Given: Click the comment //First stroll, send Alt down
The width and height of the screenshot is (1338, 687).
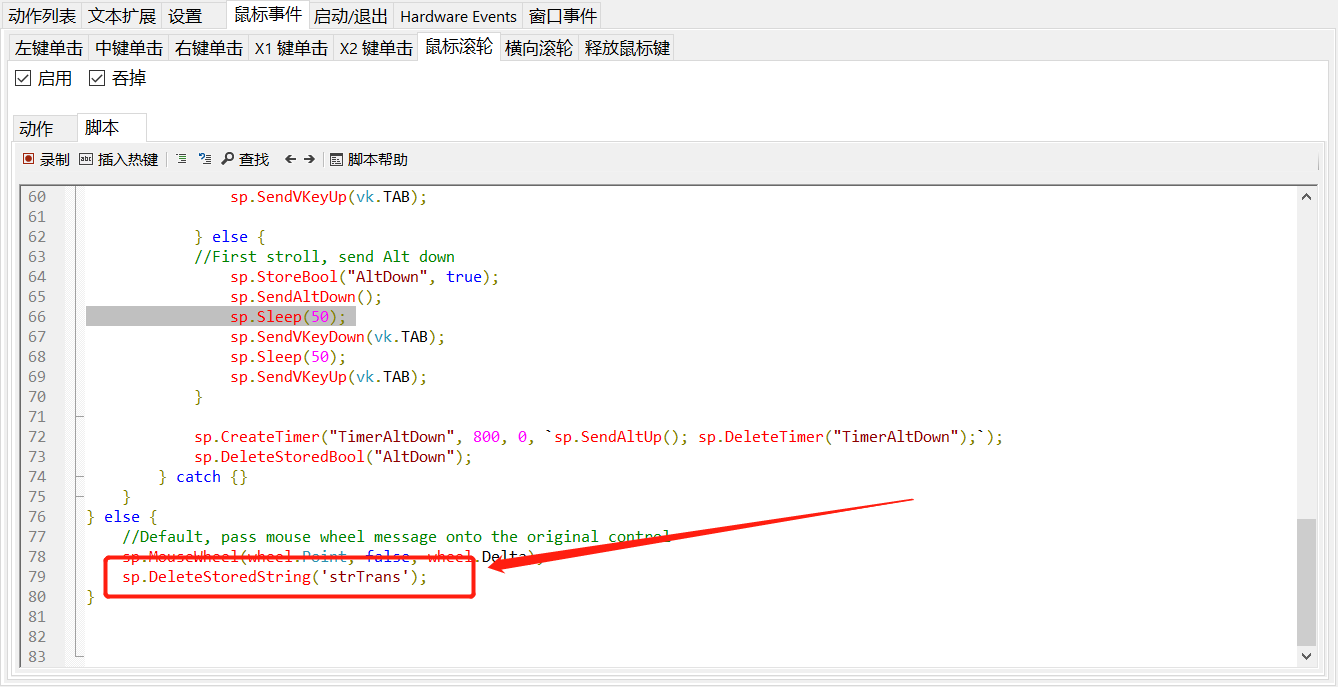Looking at the screenshot, I should (x=324, y=257).
